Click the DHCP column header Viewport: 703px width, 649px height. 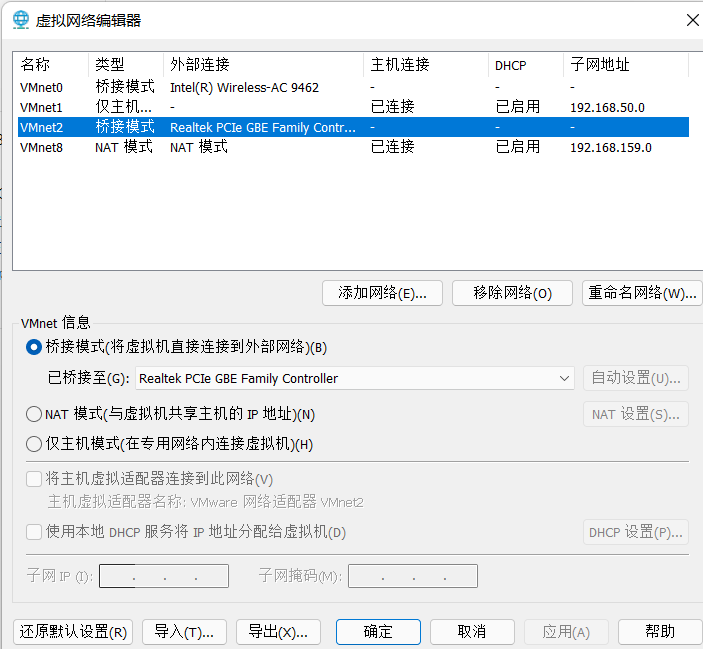[x=526, y=65]
